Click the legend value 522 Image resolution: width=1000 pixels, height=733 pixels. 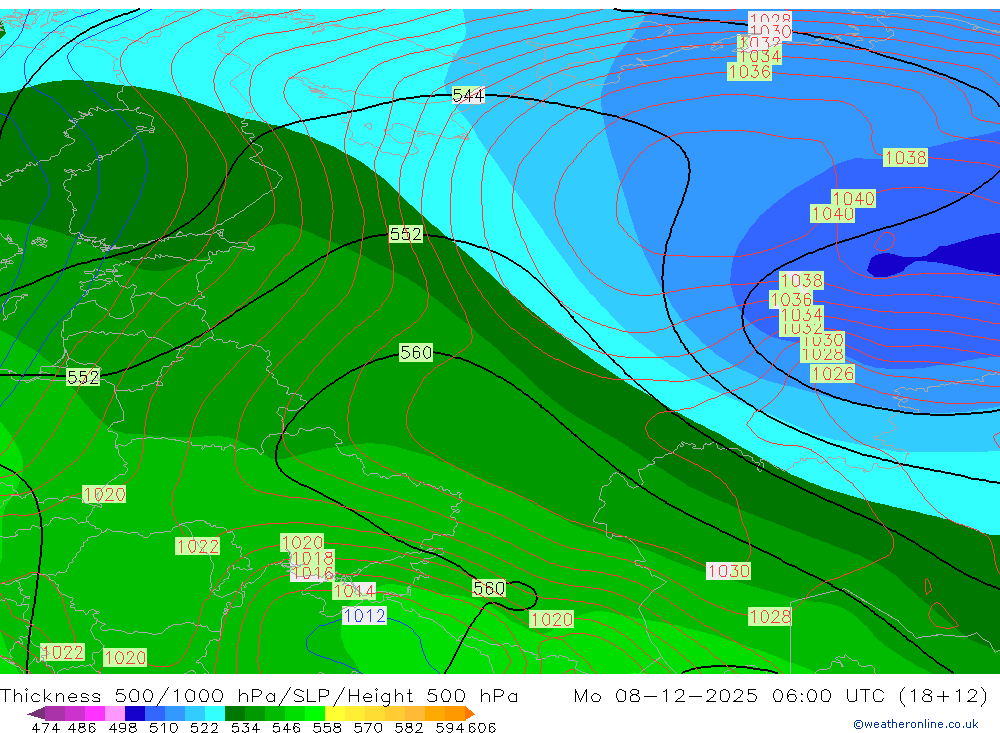[x=205, y=727]
